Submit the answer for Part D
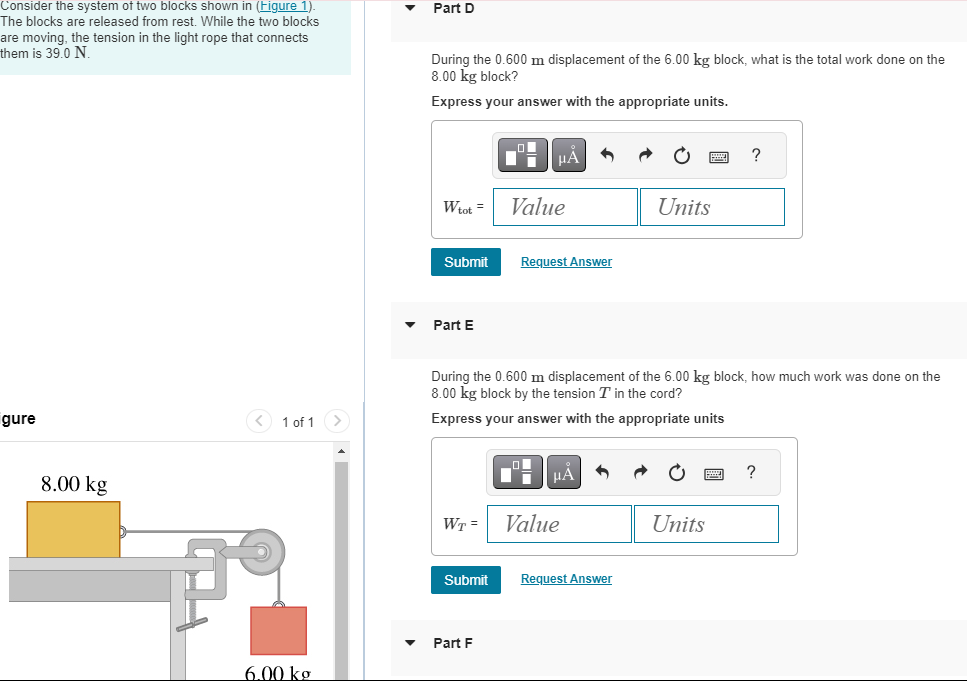 pos(465,261)
